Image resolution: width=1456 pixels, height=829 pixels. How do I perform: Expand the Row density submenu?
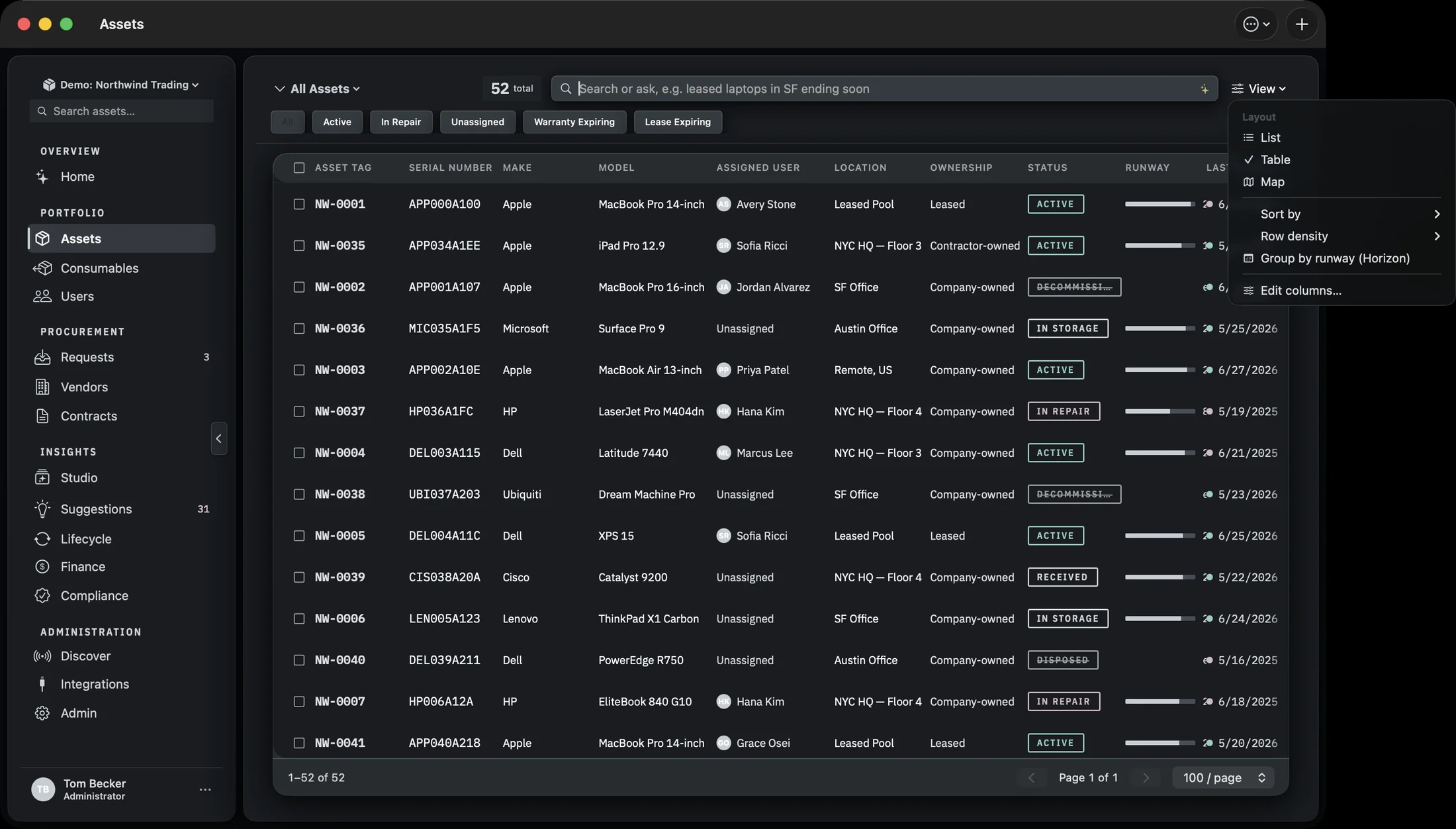pos(1342,236)
